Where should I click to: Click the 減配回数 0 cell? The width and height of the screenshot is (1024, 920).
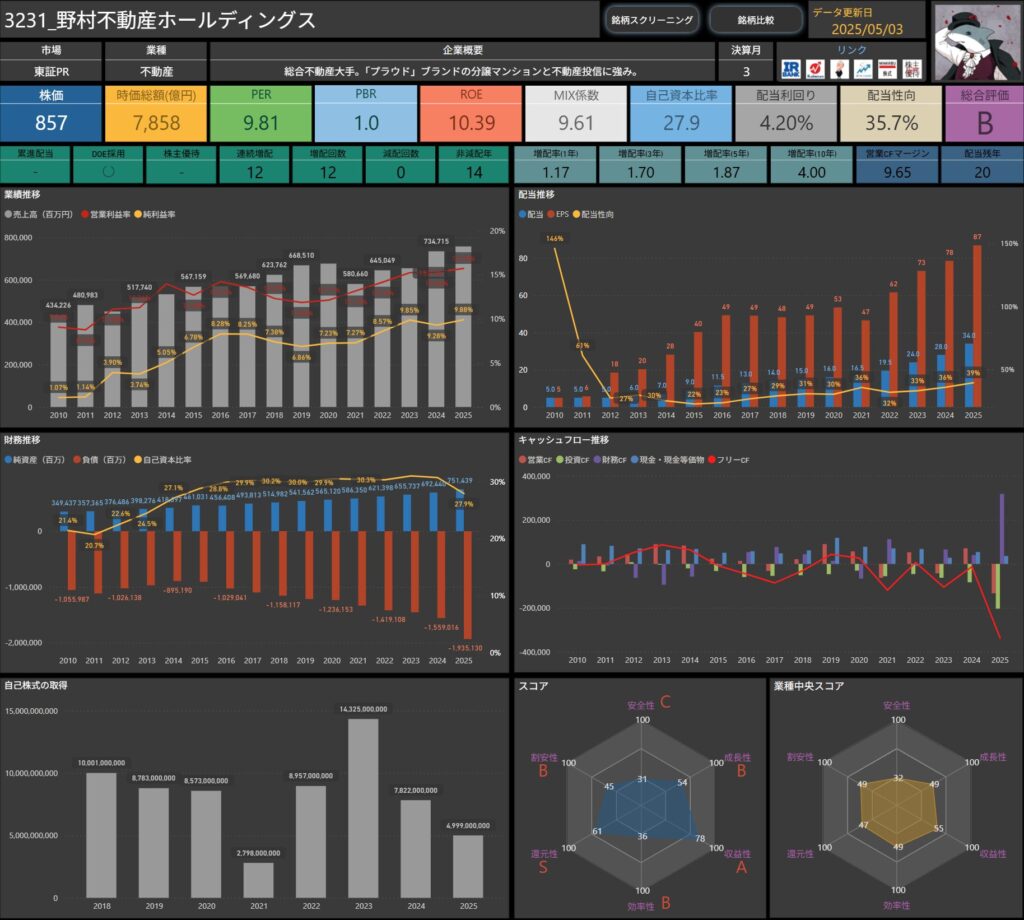click(401, 165)
